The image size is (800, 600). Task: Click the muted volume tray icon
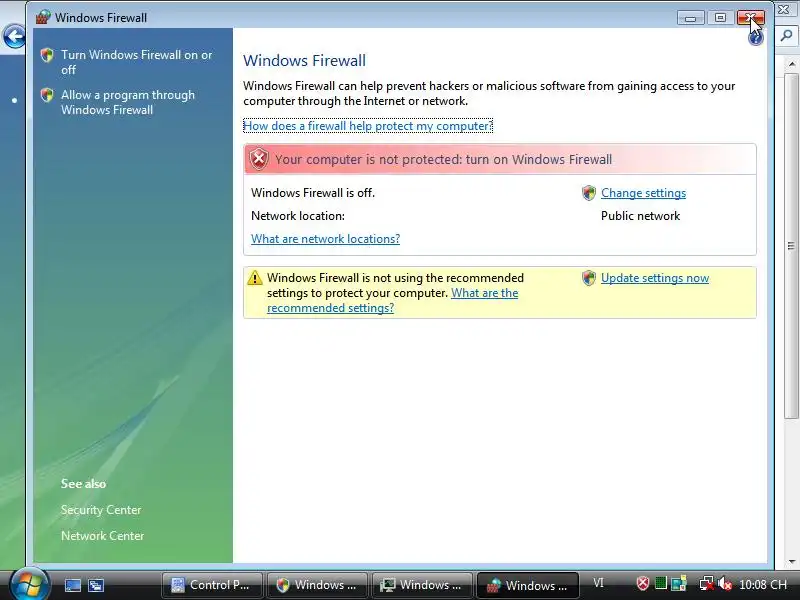coord(724,584)
